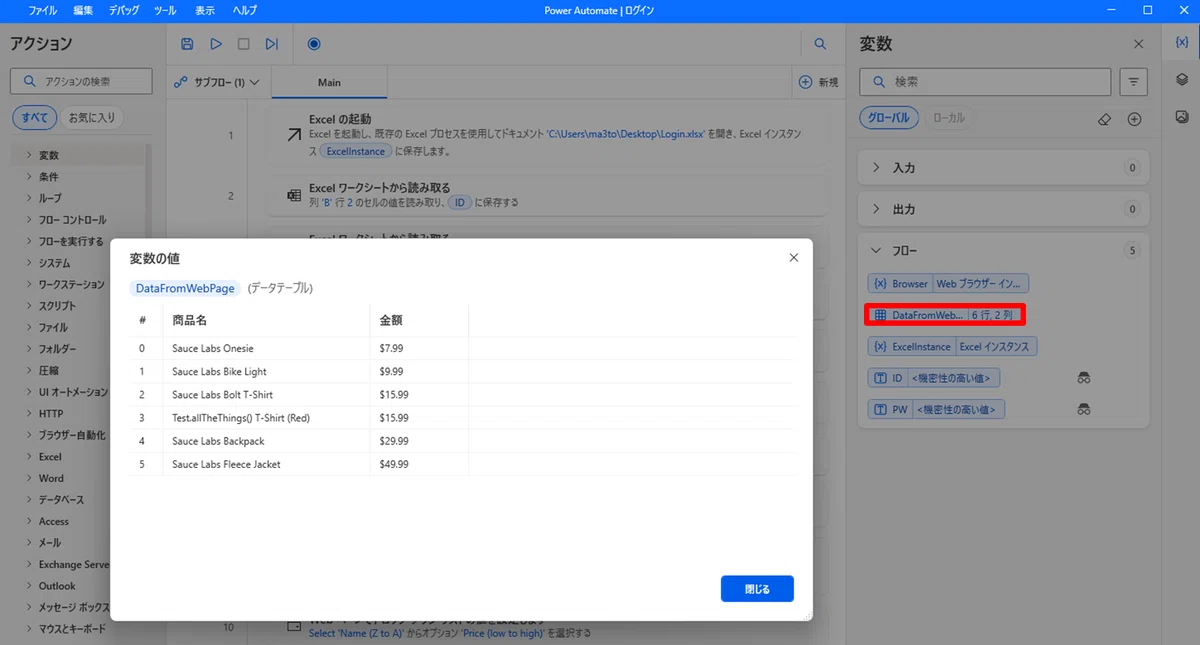Open images sidebar icon
The width and height of the screenshot is (1200, 645).
[1181, 116]
